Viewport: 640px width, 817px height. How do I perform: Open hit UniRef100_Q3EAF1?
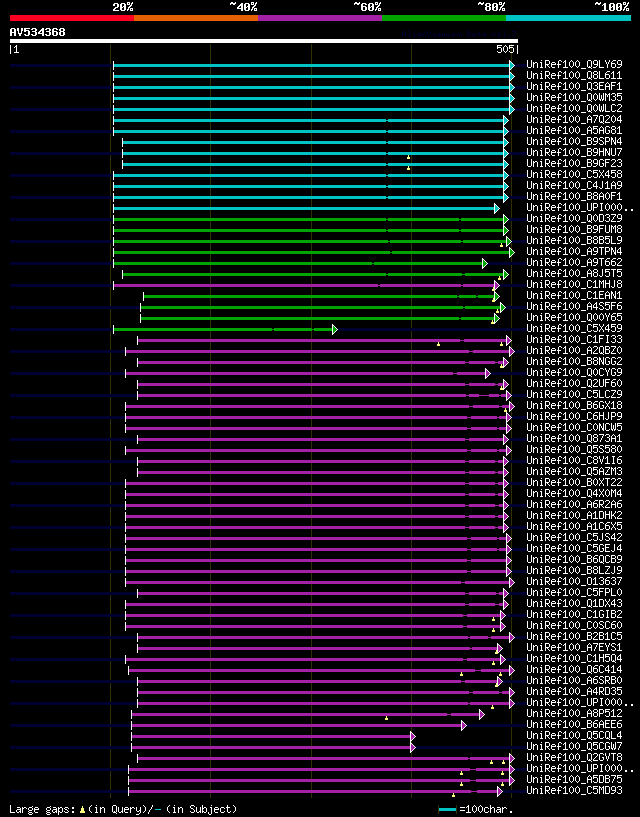(574, 86)
